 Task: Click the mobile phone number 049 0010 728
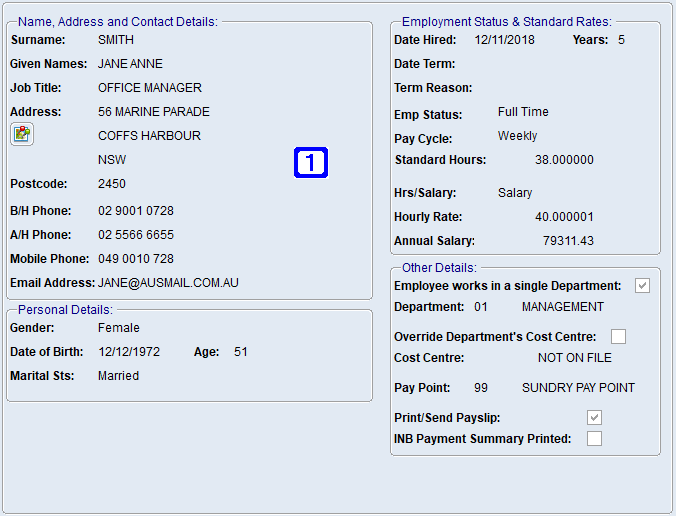tap(136, 259)
